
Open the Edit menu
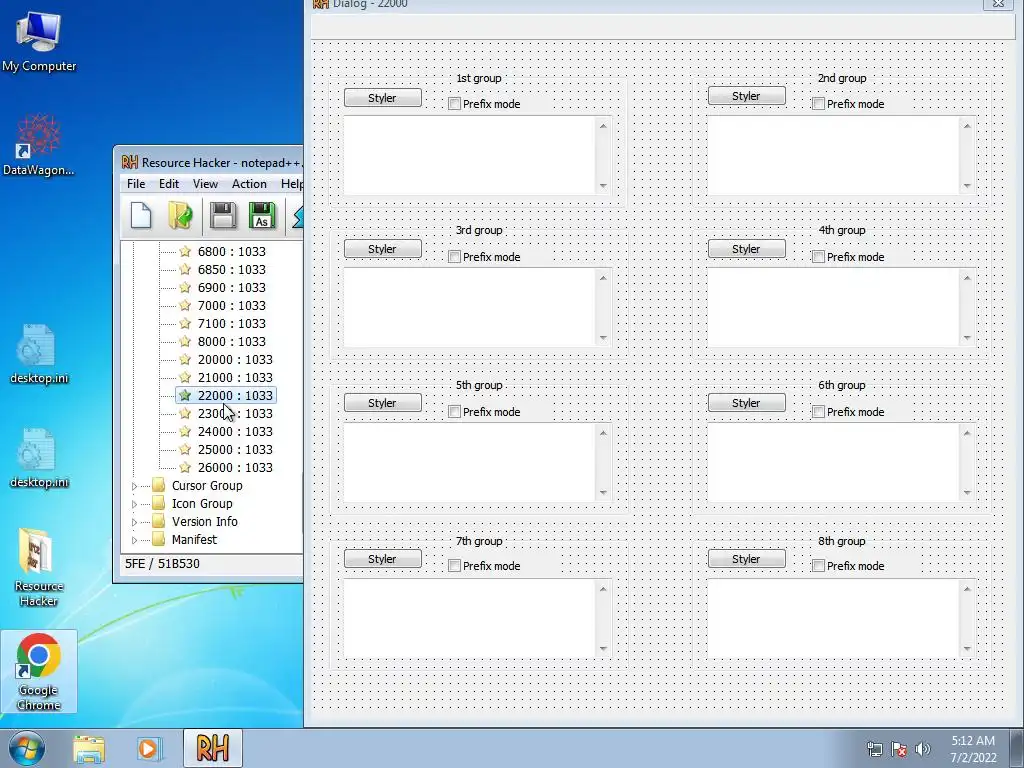(x=168, y=184)
